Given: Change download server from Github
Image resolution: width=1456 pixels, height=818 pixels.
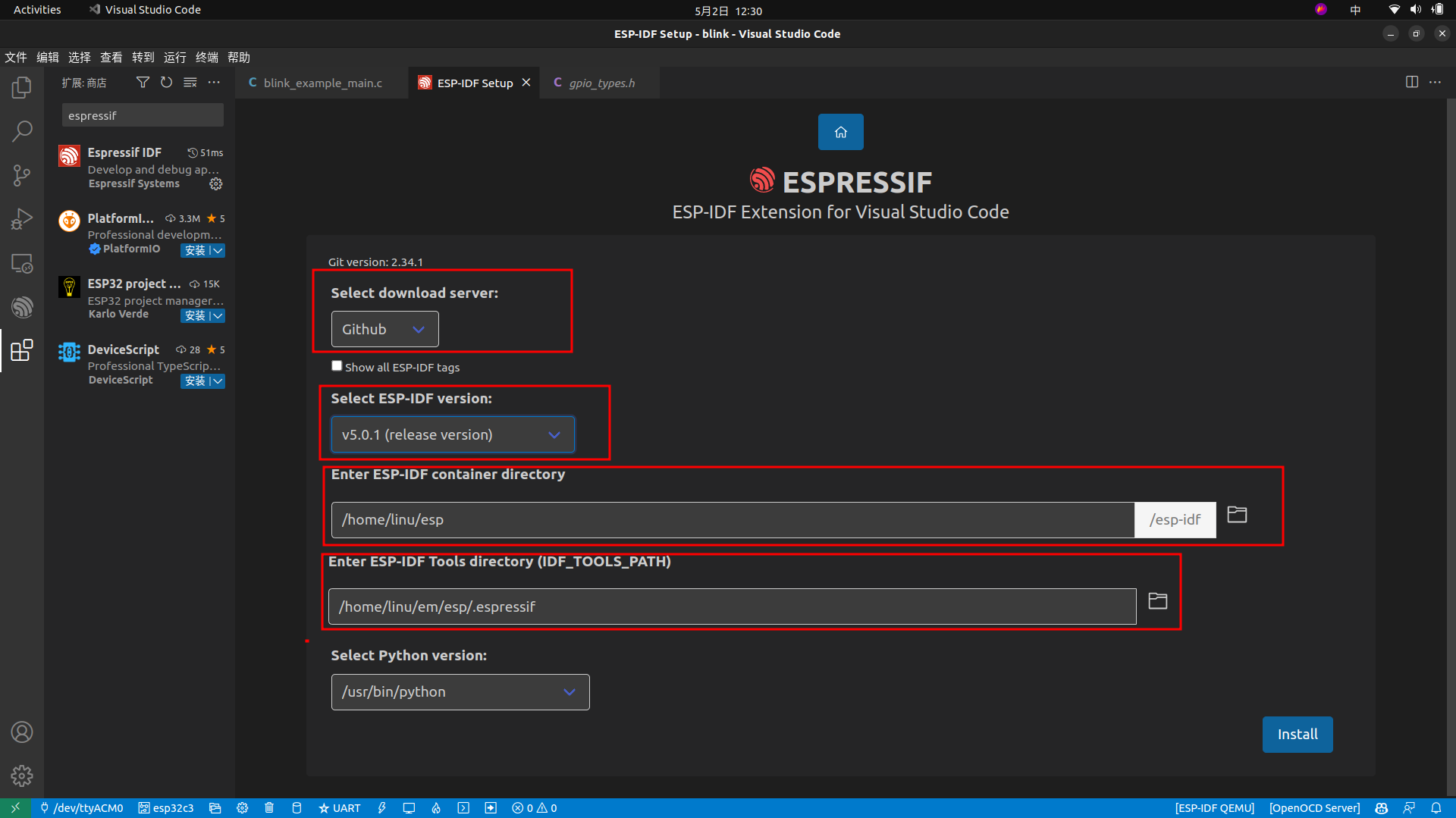Looking at the screenshot, I should (x=384, y=328).
